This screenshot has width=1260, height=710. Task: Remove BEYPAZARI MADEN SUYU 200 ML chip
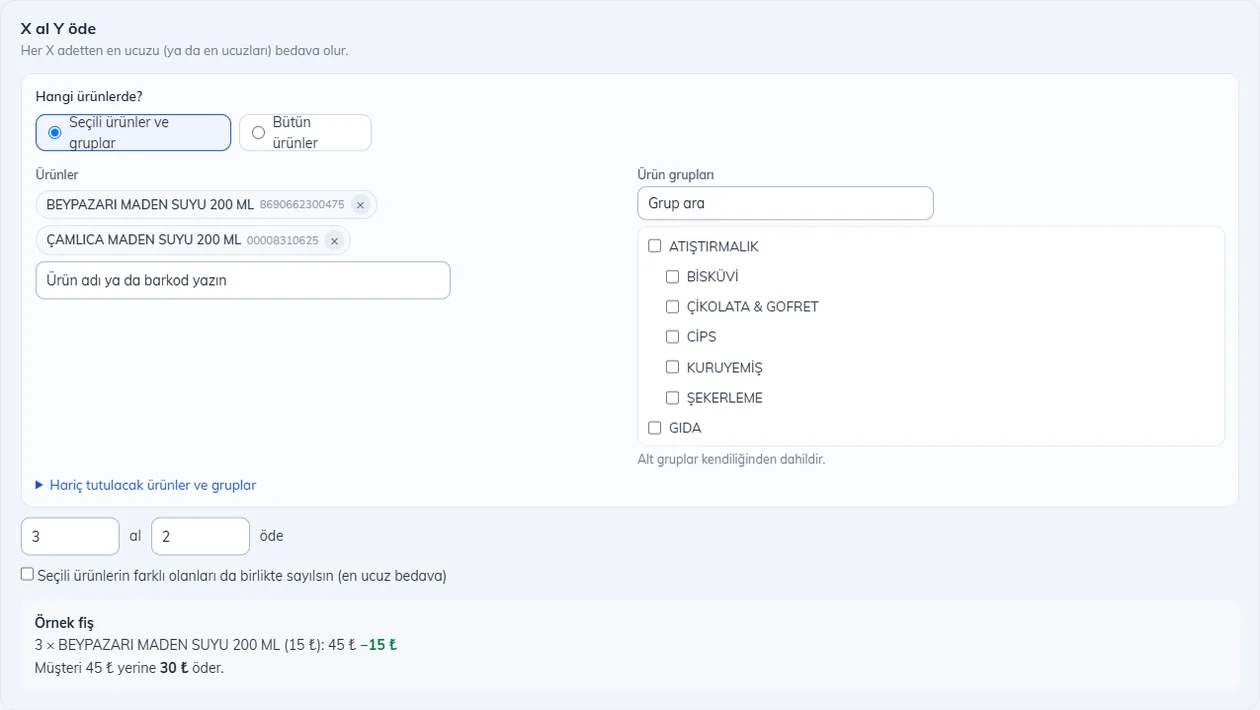pos(360,205)
